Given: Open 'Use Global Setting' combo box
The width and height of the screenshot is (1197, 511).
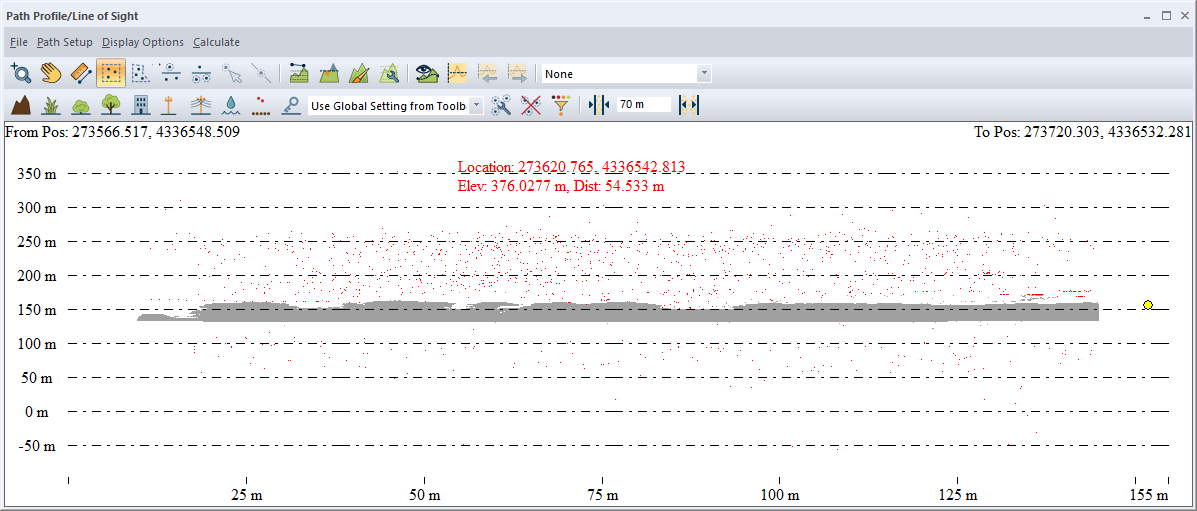Looking at the screenshot, I should (476, 105).
